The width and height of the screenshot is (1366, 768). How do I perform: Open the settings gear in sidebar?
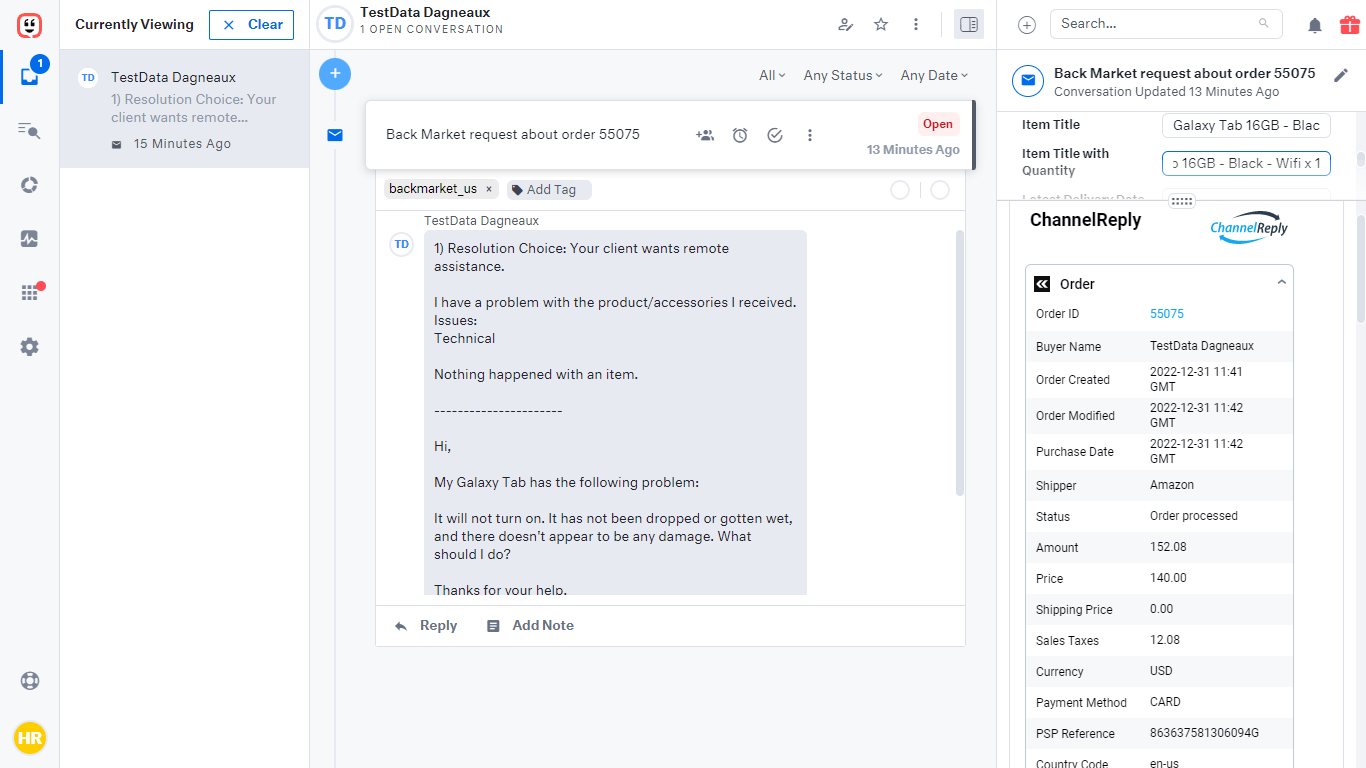(x=29, y=347)
